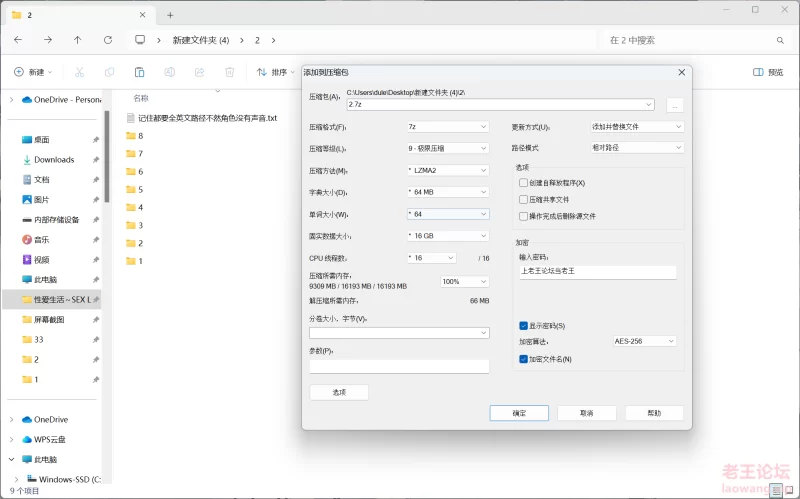Open the 新建 (new) menu in Explorer

[32, 72]
